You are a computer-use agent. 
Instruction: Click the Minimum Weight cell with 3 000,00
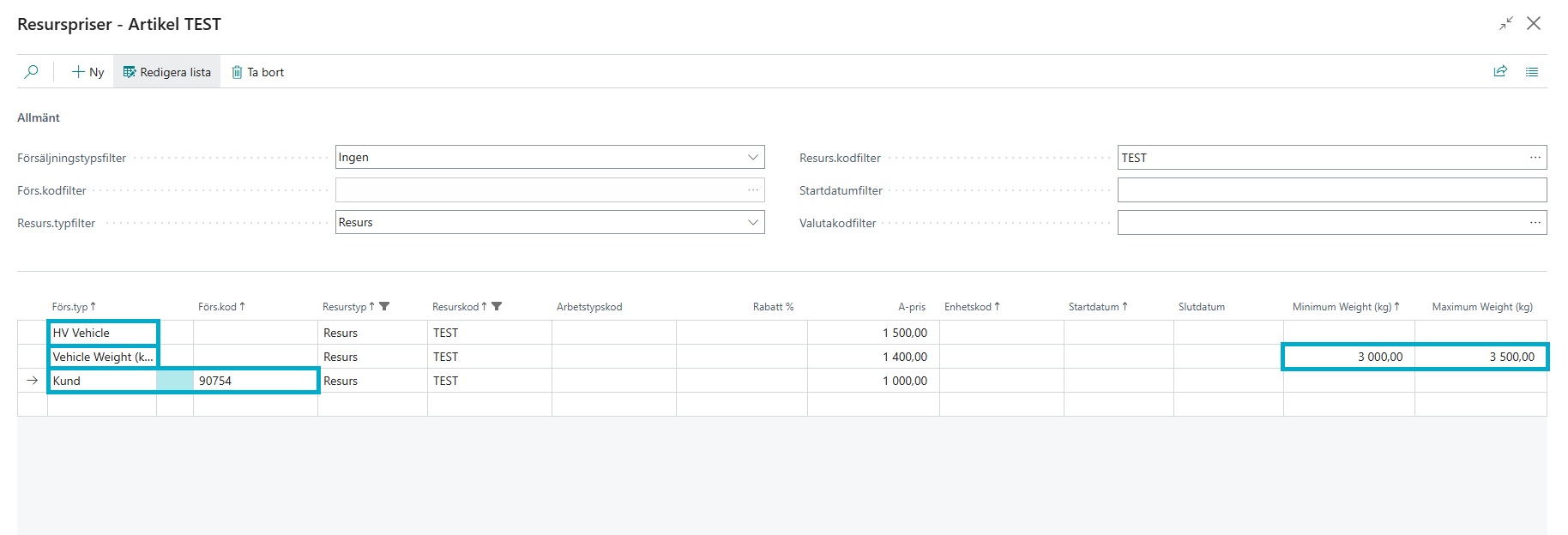point(1348,357)
